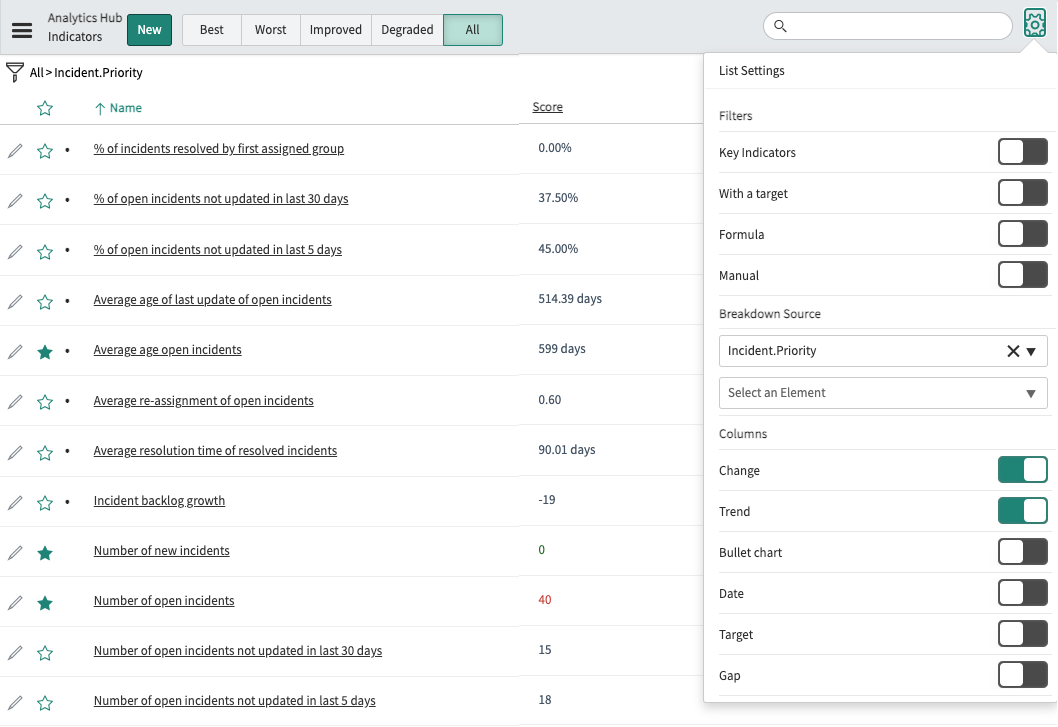The image size is (1058, 727).
Task: Click the 'All' breadcrumb link
Action: [36, 72]
